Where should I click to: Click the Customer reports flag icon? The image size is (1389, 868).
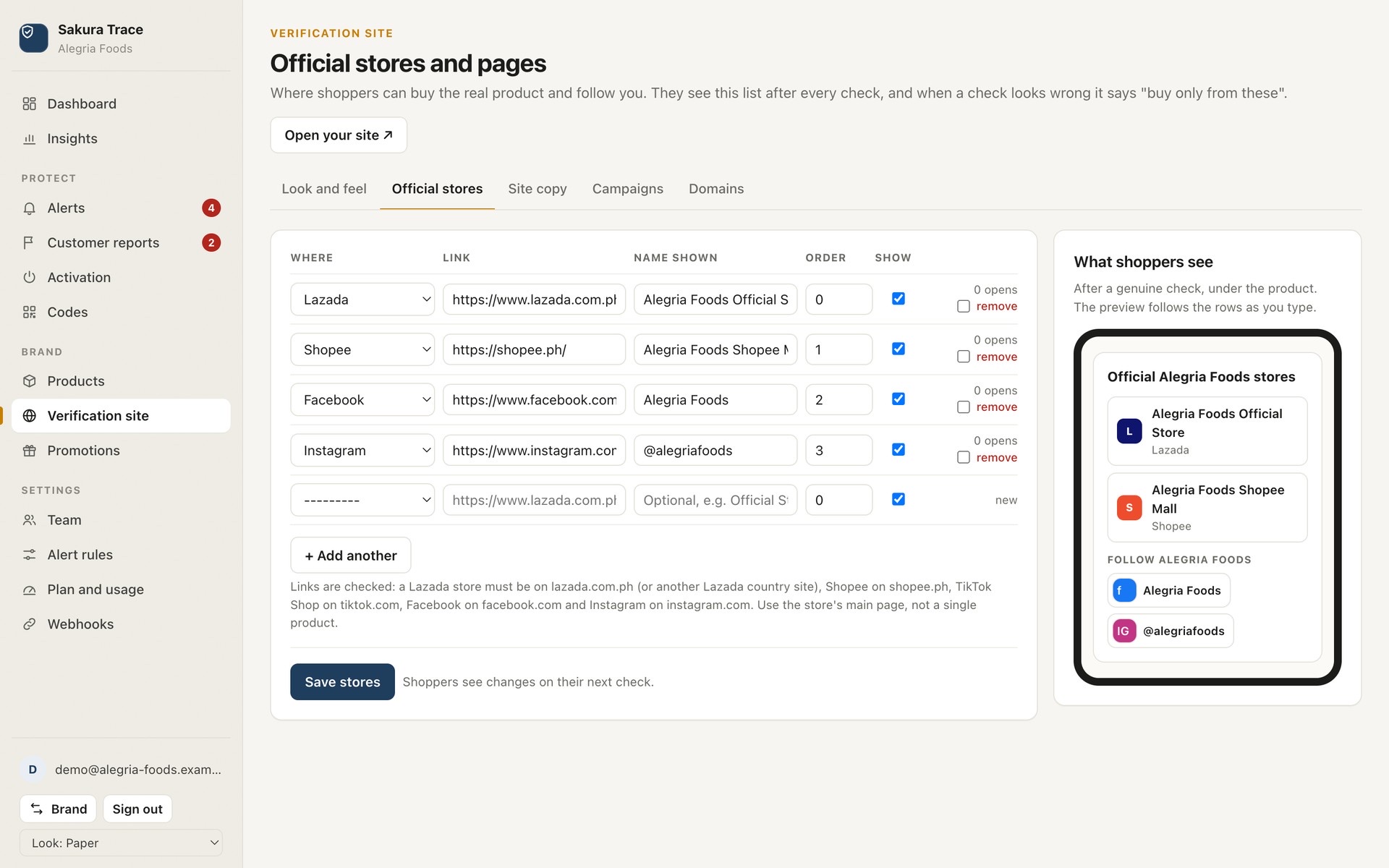[29, 242]
